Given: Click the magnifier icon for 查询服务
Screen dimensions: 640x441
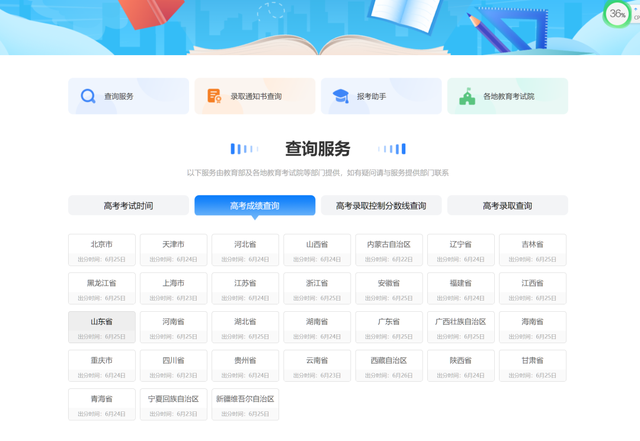Looking at the screenshot, I should [x=88, y=96].
